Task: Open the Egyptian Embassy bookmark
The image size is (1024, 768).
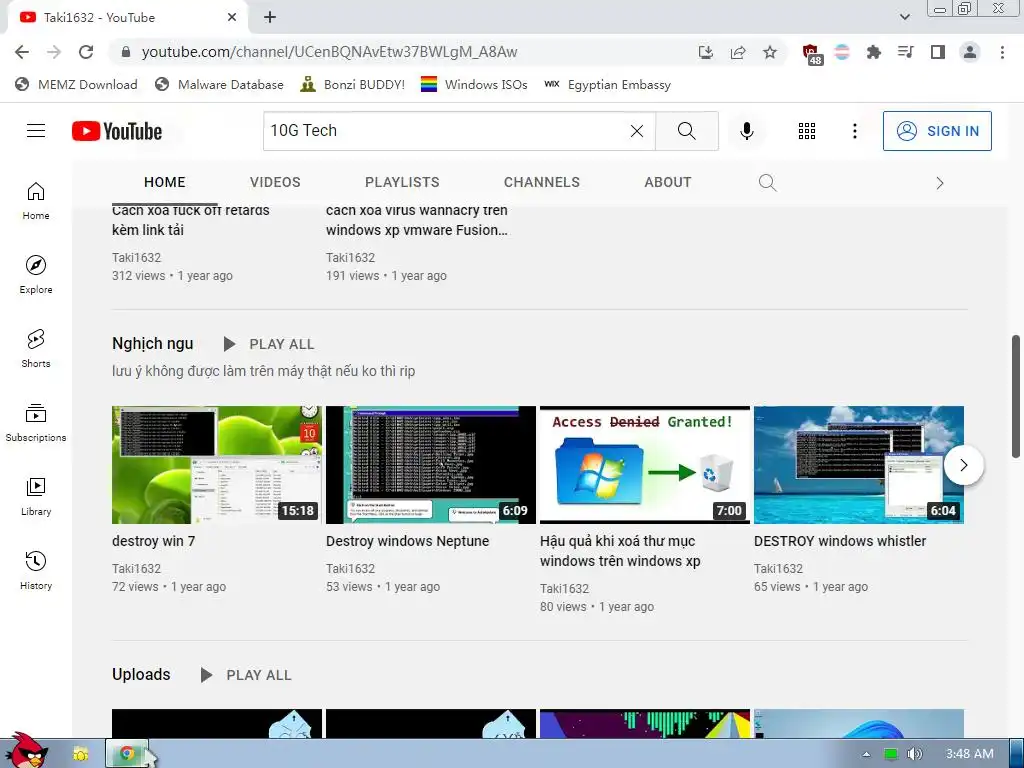Action: point(607,84)
